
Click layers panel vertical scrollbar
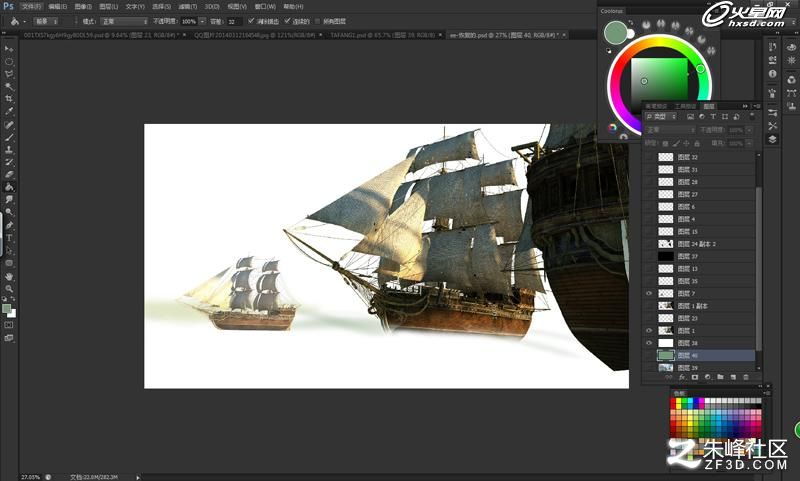(758, 269)
